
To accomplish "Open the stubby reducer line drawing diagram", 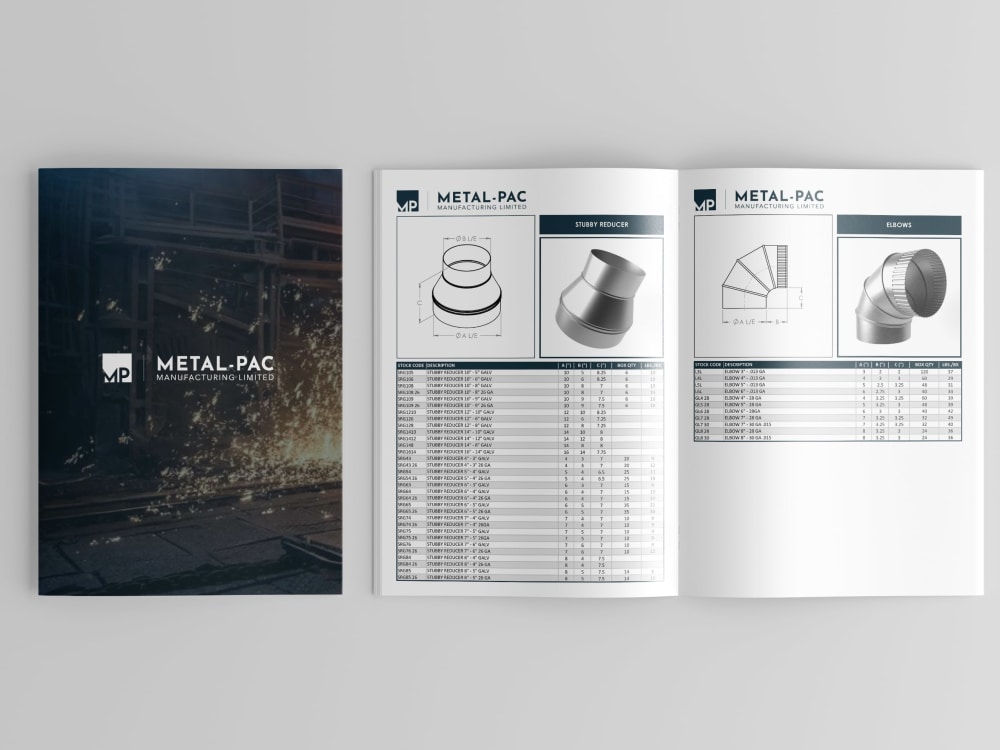I will pyautogui.click(x=466, y=286).
